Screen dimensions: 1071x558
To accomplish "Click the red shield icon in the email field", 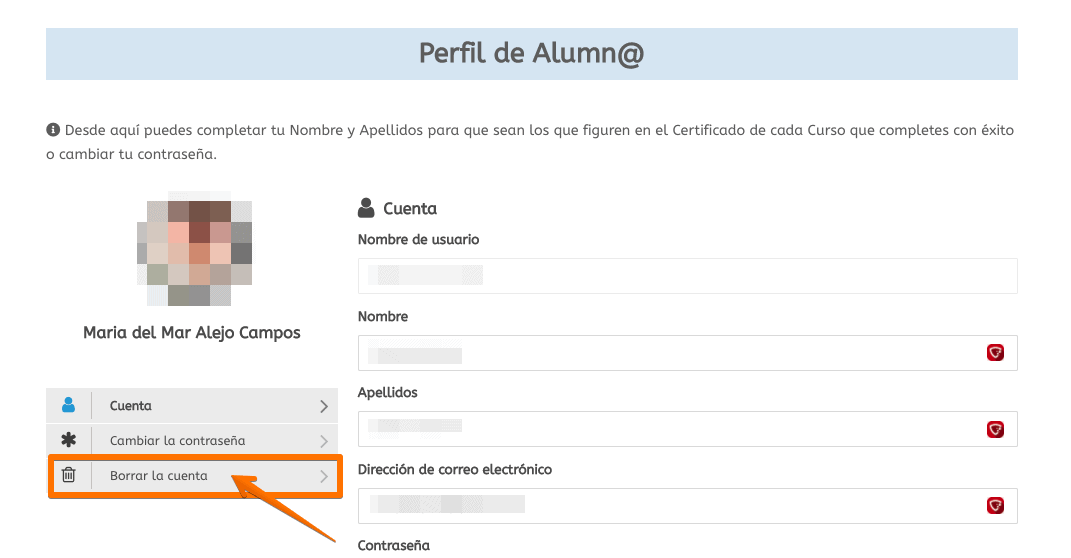I will tap(995, 505).
